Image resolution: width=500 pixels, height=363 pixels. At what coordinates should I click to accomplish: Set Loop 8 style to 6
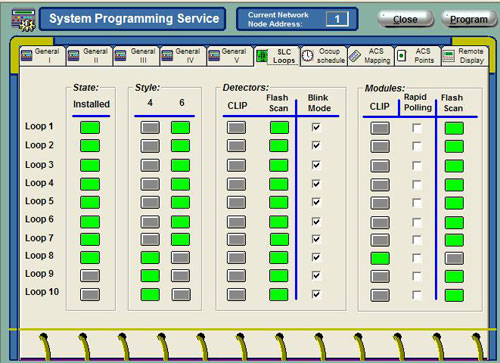tap(181, 257)
